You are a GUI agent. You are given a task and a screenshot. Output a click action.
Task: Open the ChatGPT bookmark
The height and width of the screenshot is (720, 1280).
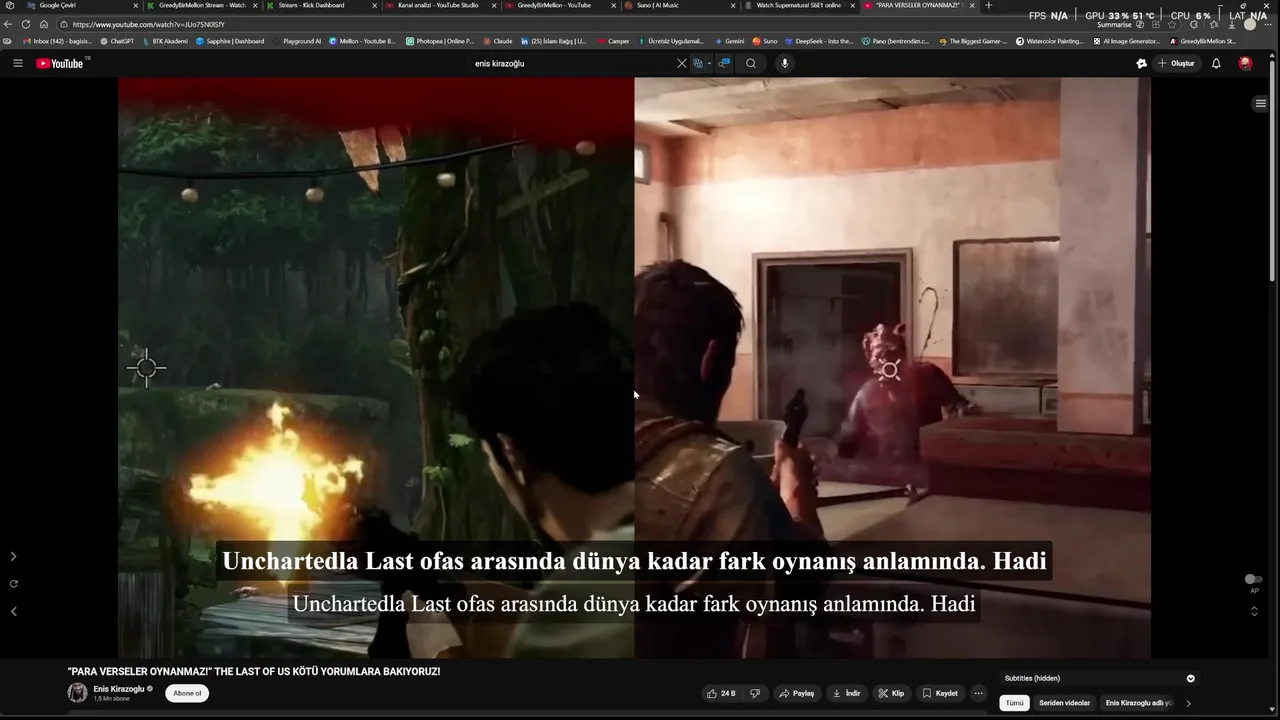[117, 41]
